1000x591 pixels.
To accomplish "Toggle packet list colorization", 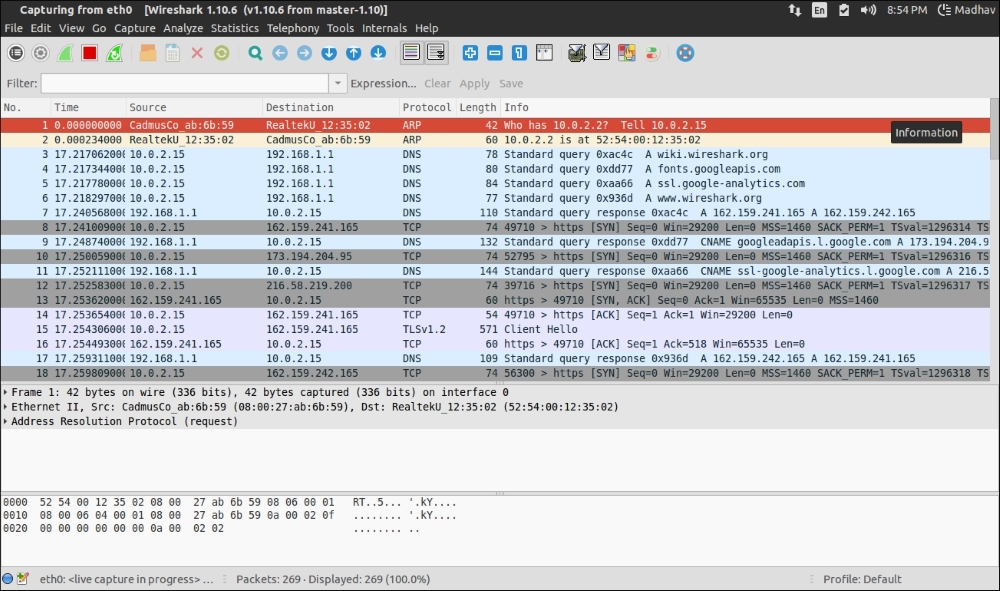I will click(x=411, y=53).
